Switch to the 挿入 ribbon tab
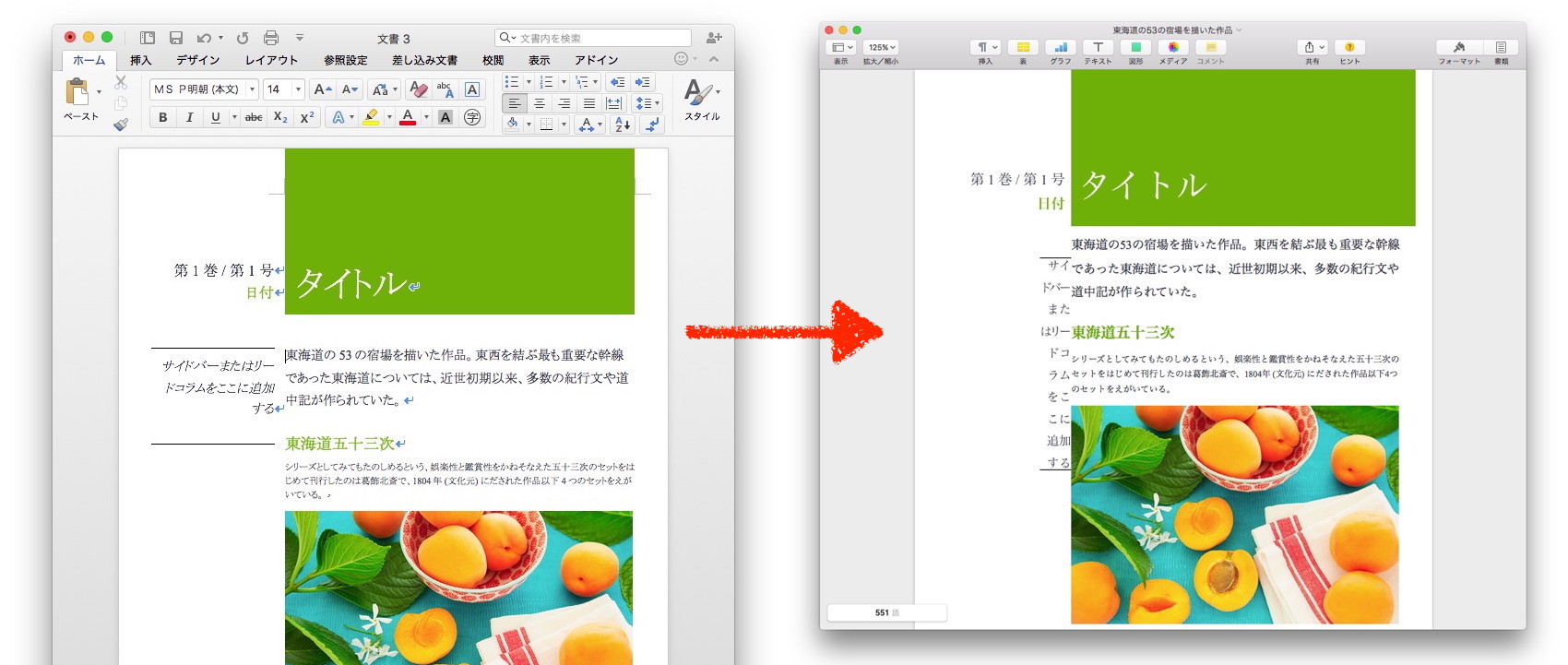 [x=140, y=60]
